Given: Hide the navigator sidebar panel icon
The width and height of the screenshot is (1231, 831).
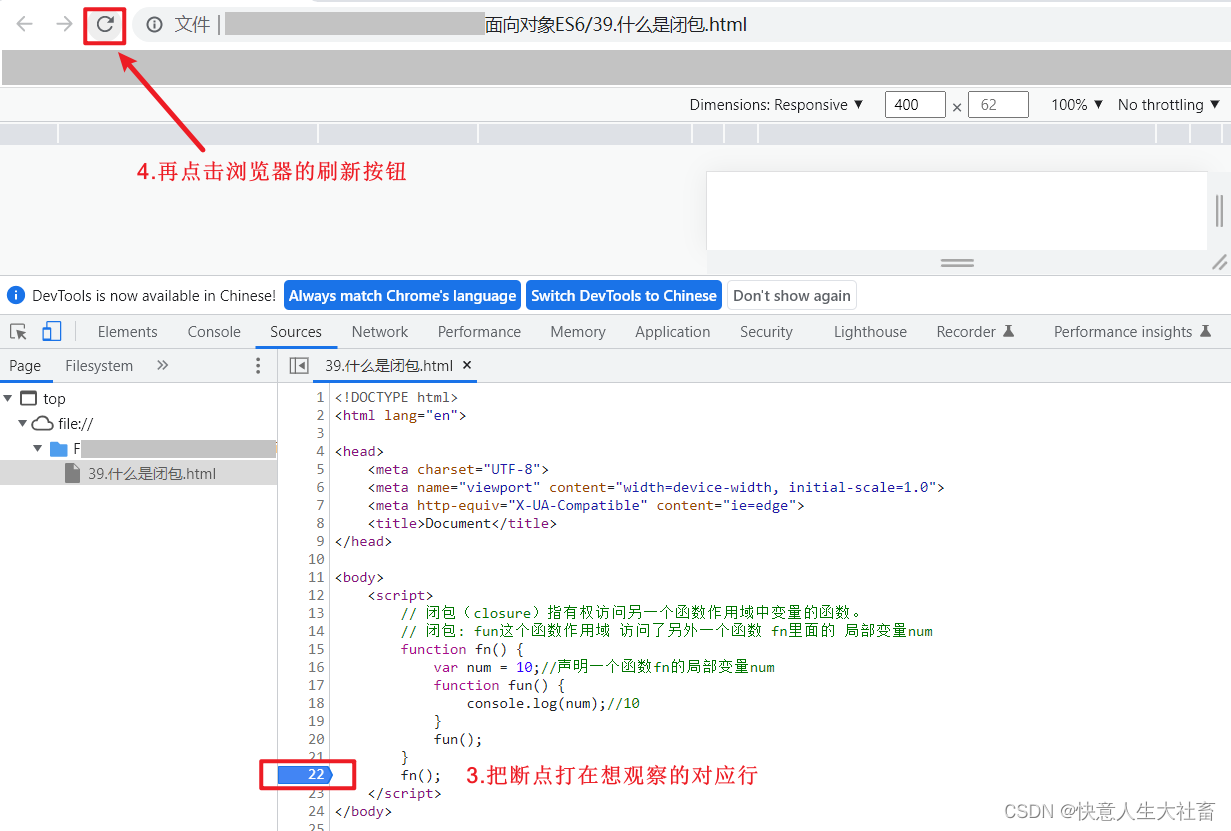Looking at the screenshot, I should point(297,365).
